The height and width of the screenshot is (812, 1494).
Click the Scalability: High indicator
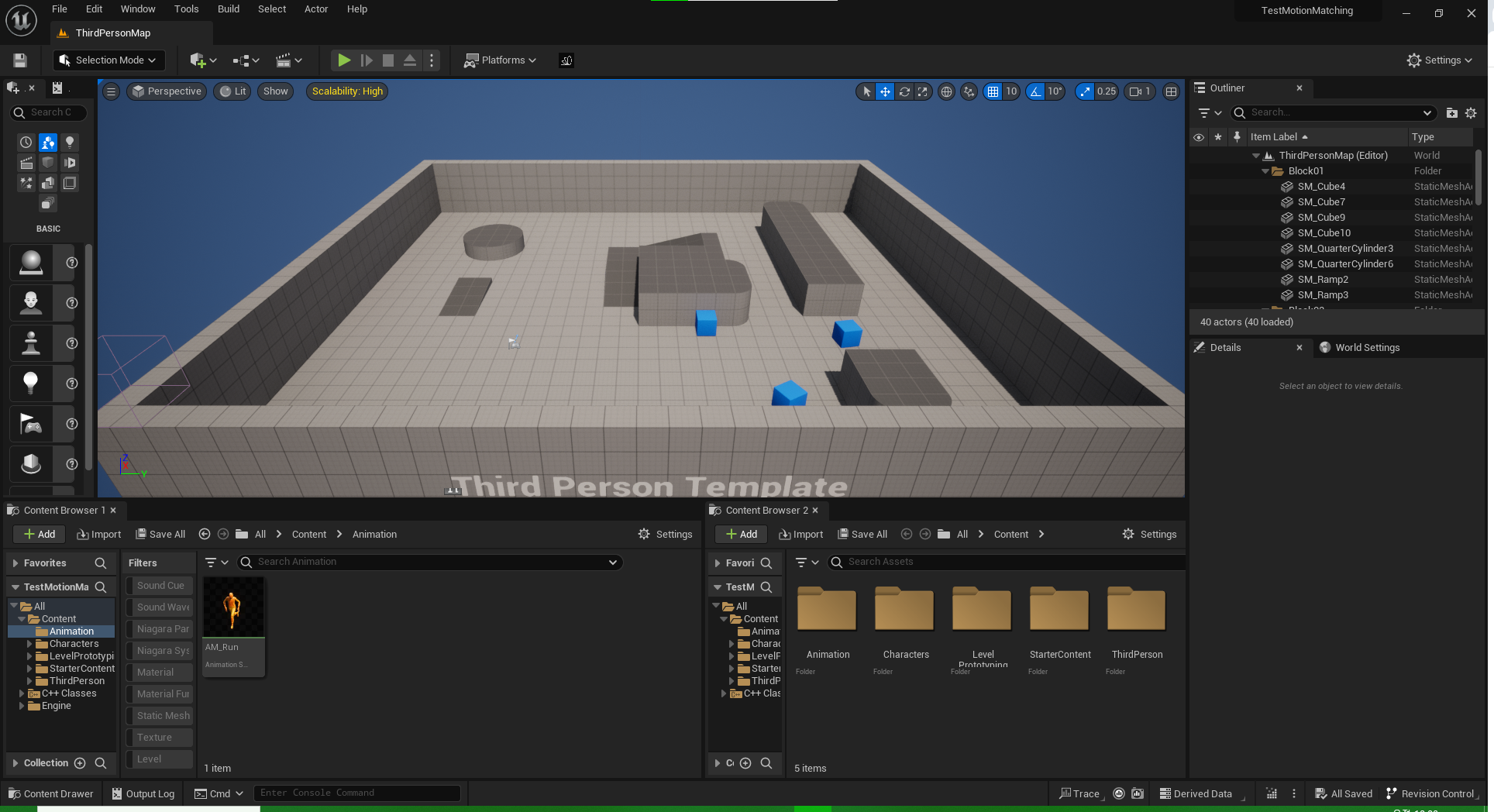pyautogui.click(x=347, y=91)
